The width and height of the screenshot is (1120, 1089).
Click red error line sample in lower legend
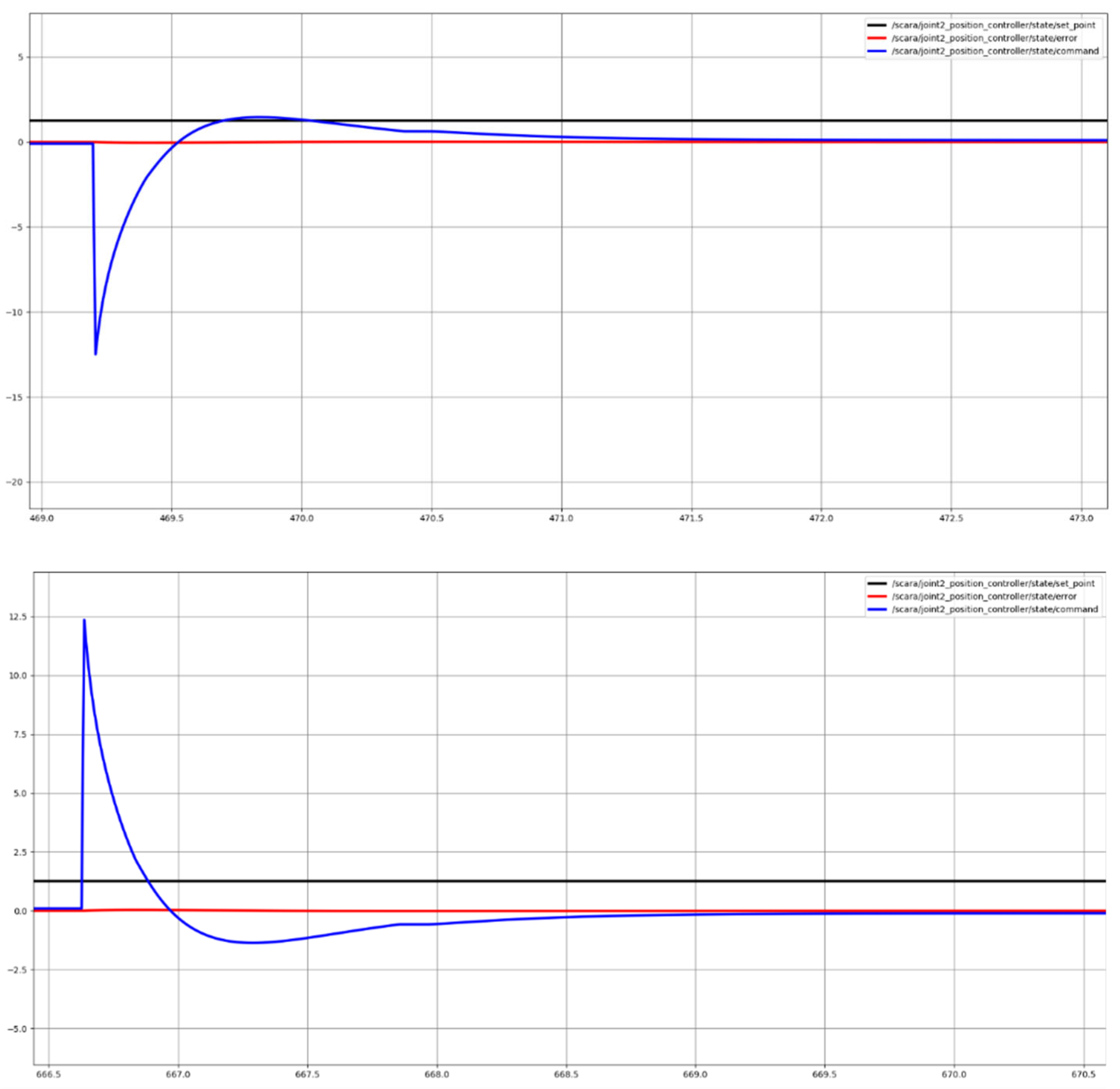click(x=877, y=597)
